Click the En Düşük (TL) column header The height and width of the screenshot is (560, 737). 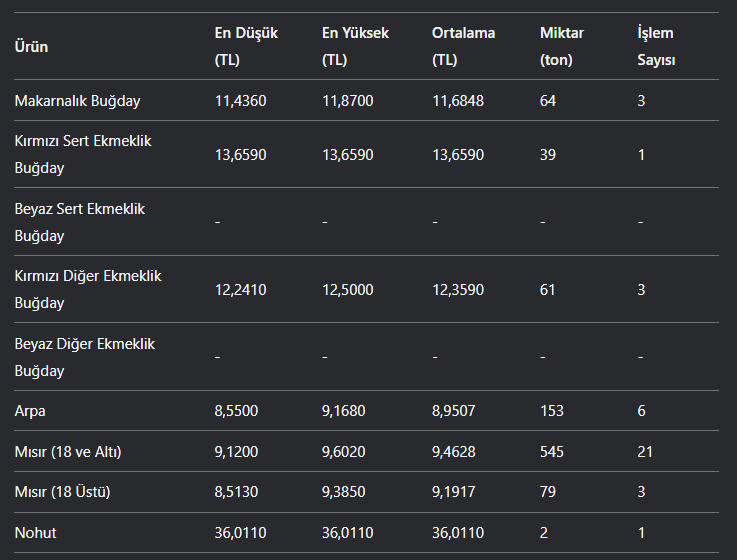point(246,46)
